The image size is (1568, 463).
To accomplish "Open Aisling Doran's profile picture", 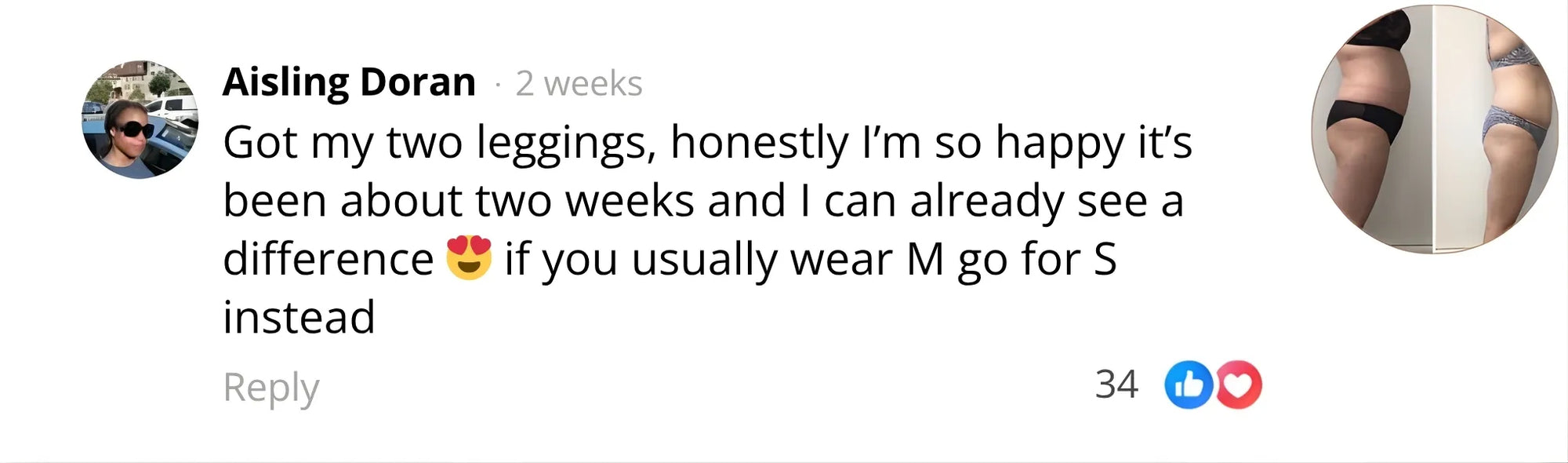I will click(x=140, y=120).
